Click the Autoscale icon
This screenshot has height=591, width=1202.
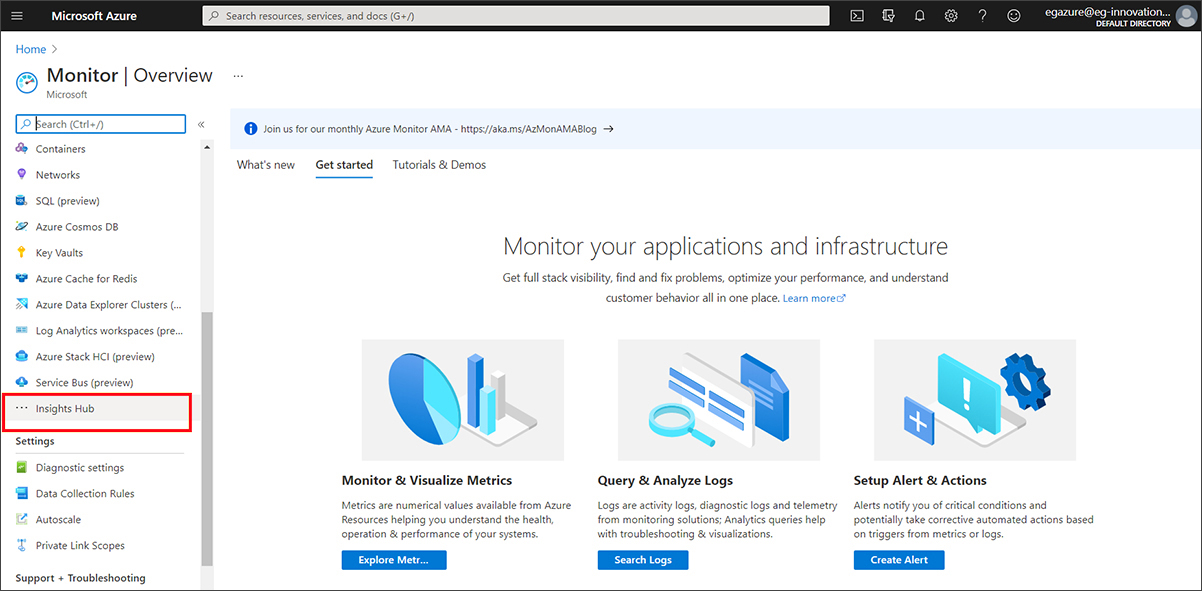click(21, 520)
